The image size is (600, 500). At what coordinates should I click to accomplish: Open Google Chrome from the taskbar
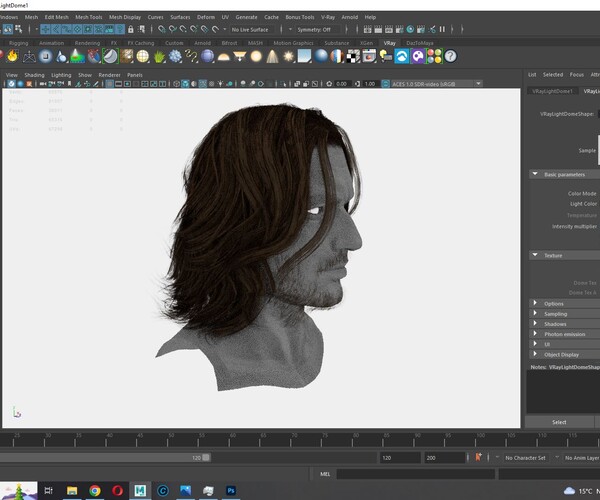[95, 490]
